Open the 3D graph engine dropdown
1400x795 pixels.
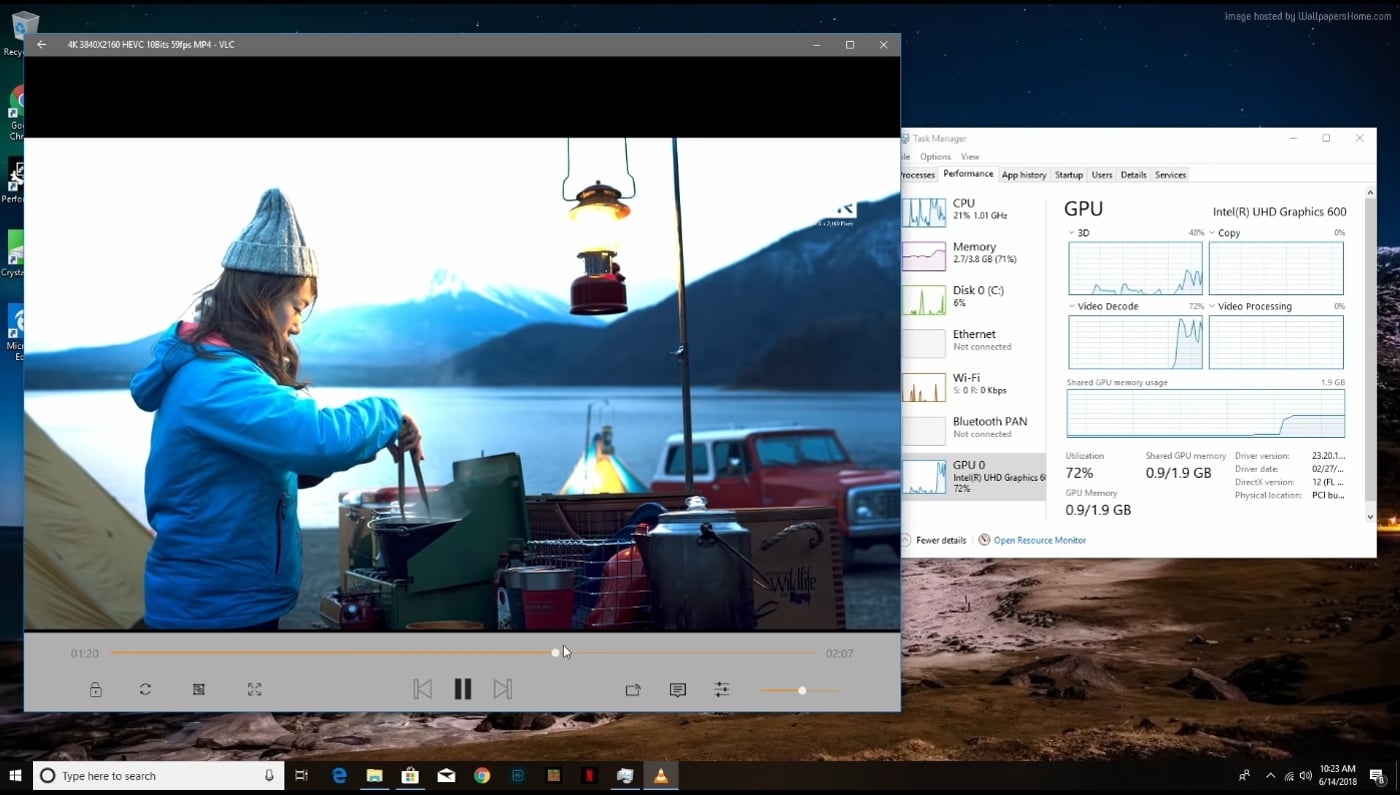pos(1073,233)
